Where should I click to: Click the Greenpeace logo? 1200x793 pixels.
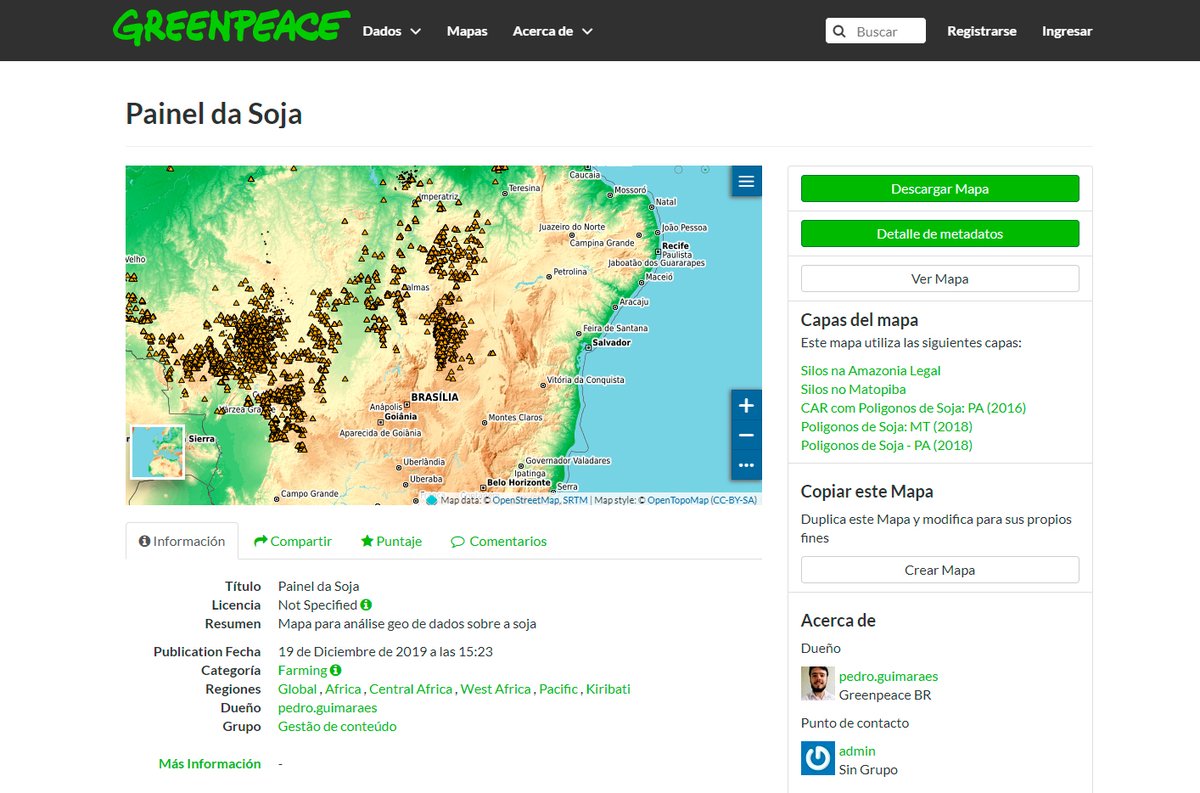coord(231,28)
